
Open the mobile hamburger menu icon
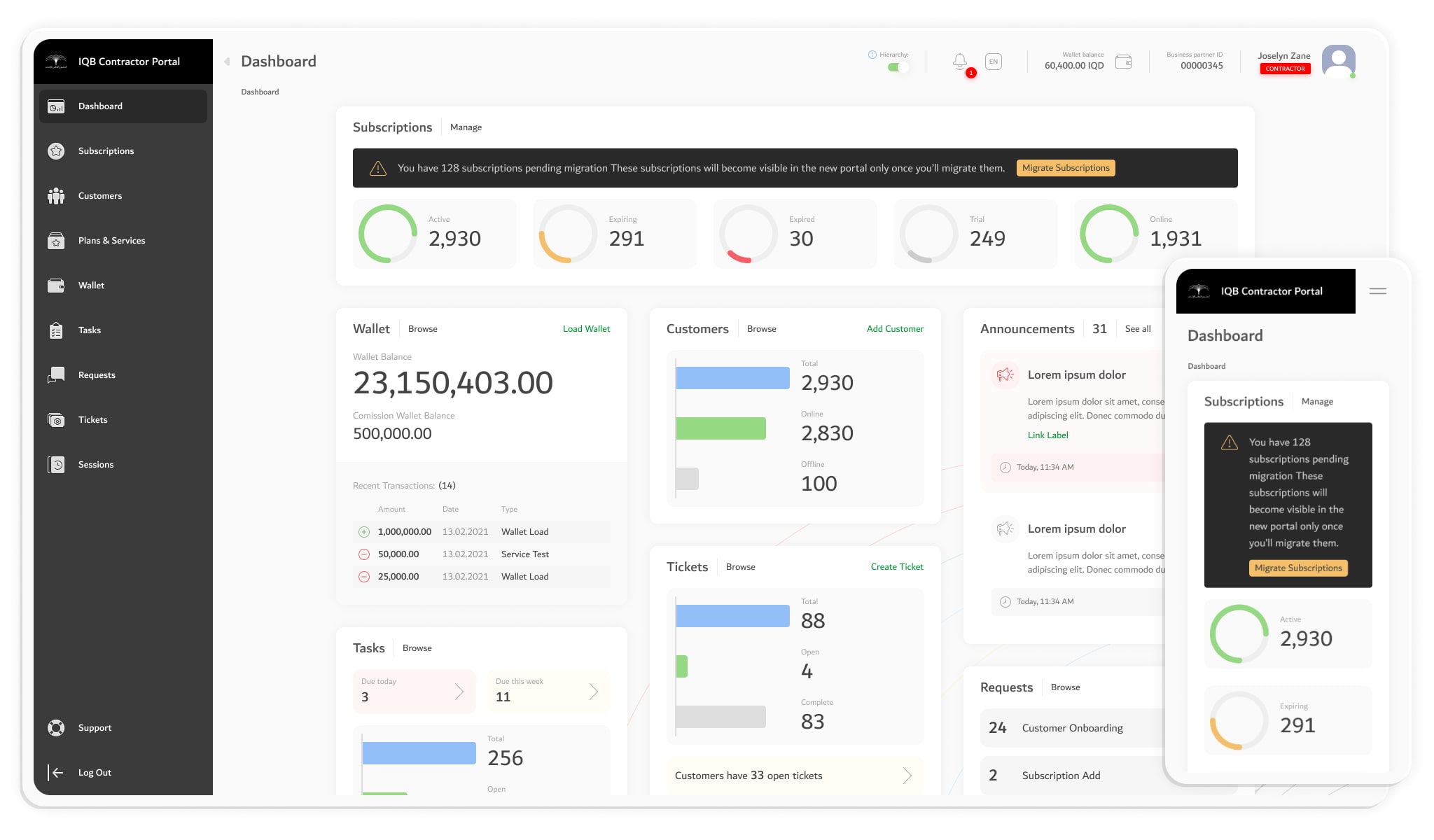[1377, 291]
